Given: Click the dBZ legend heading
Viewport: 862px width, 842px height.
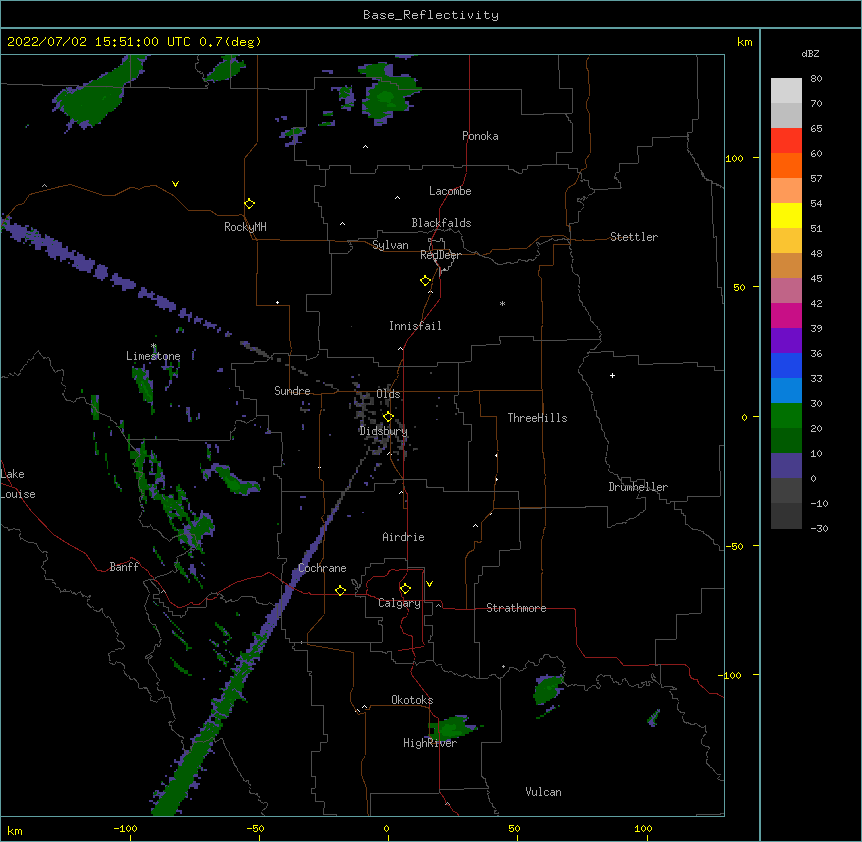Looking at the screenshot, I should [810, 53].
